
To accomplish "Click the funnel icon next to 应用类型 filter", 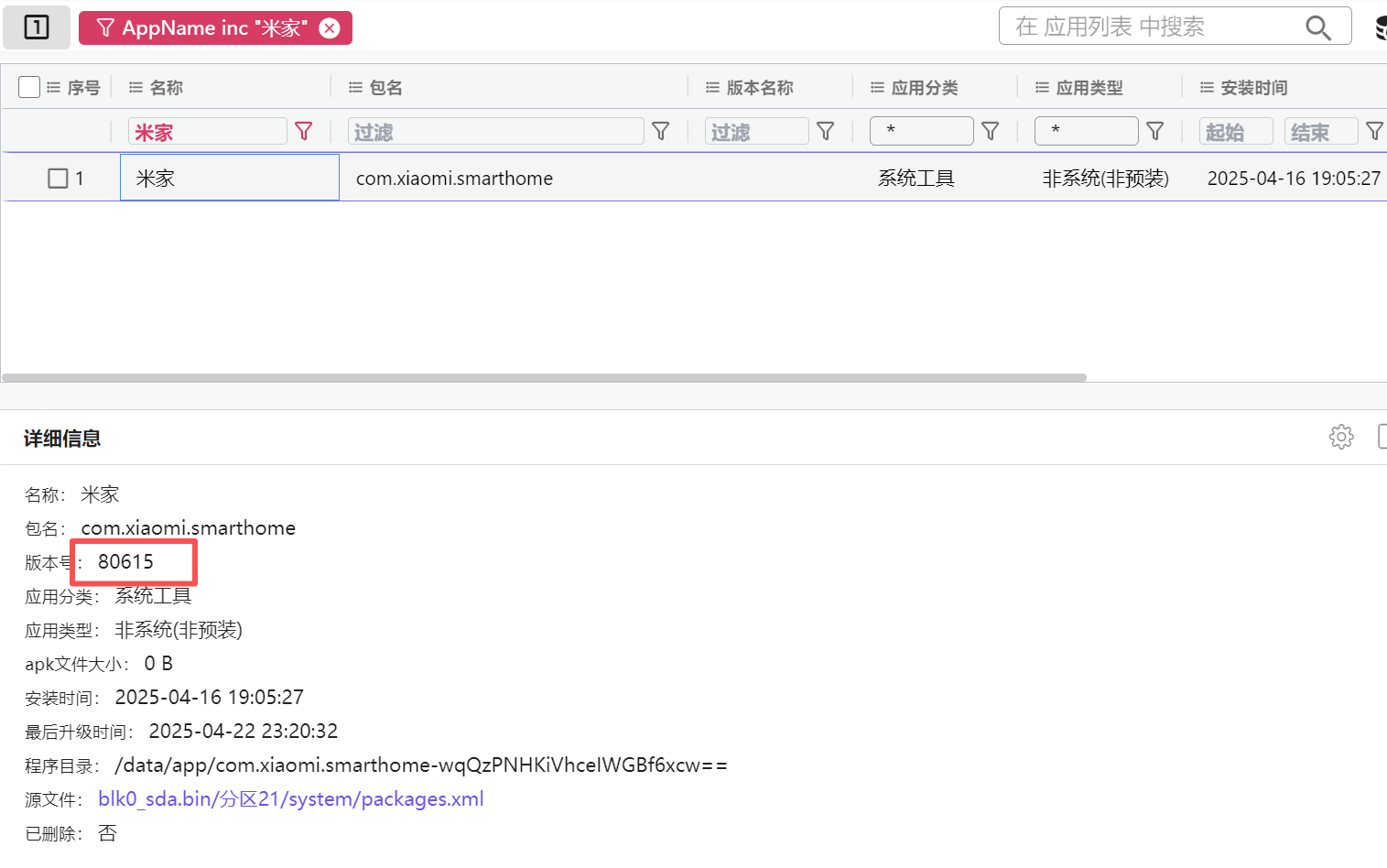I will click(1155, 132).
